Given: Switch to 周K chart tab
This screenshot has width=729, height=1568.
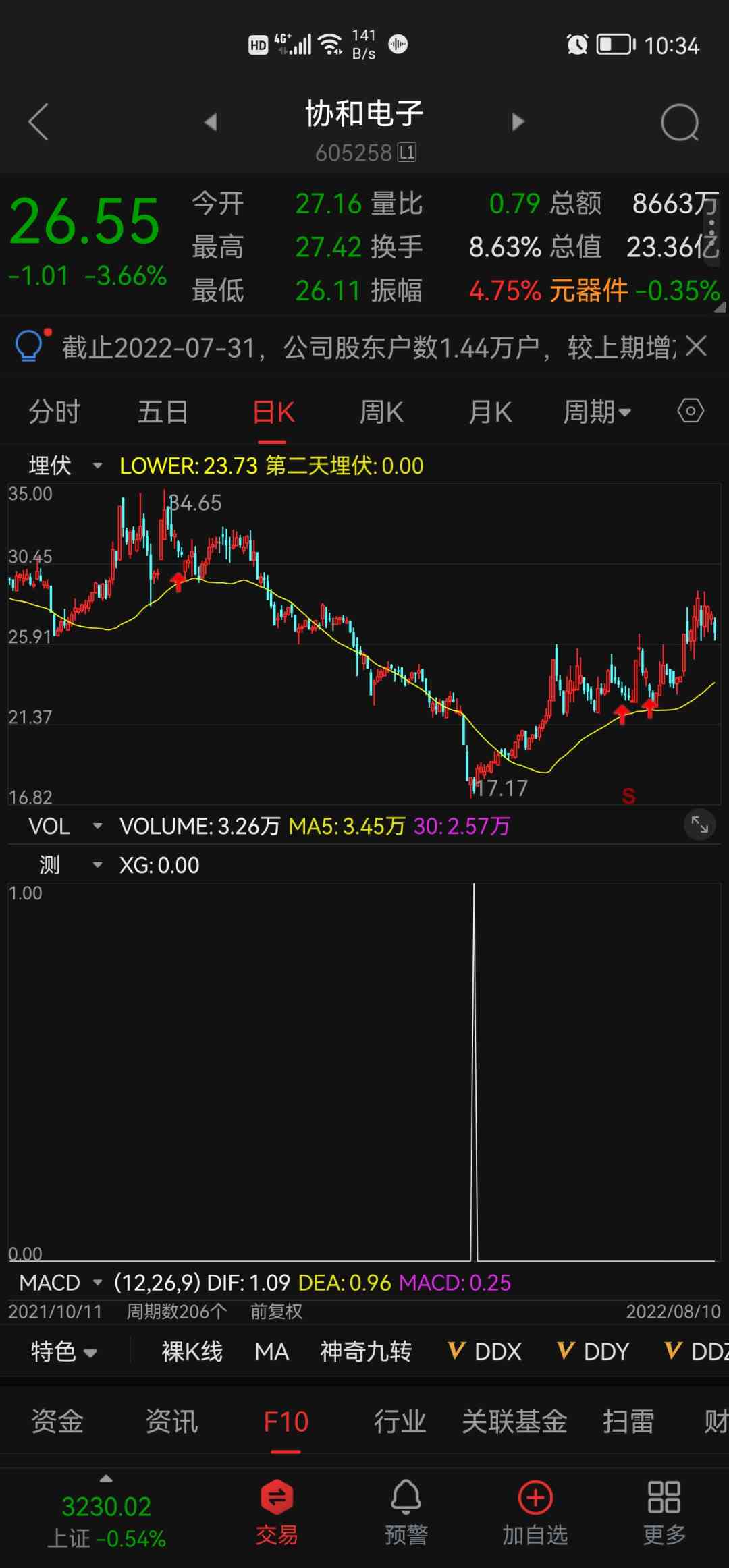Looking at the screenshot, I should pyautogui.click(x=381, y=412).
